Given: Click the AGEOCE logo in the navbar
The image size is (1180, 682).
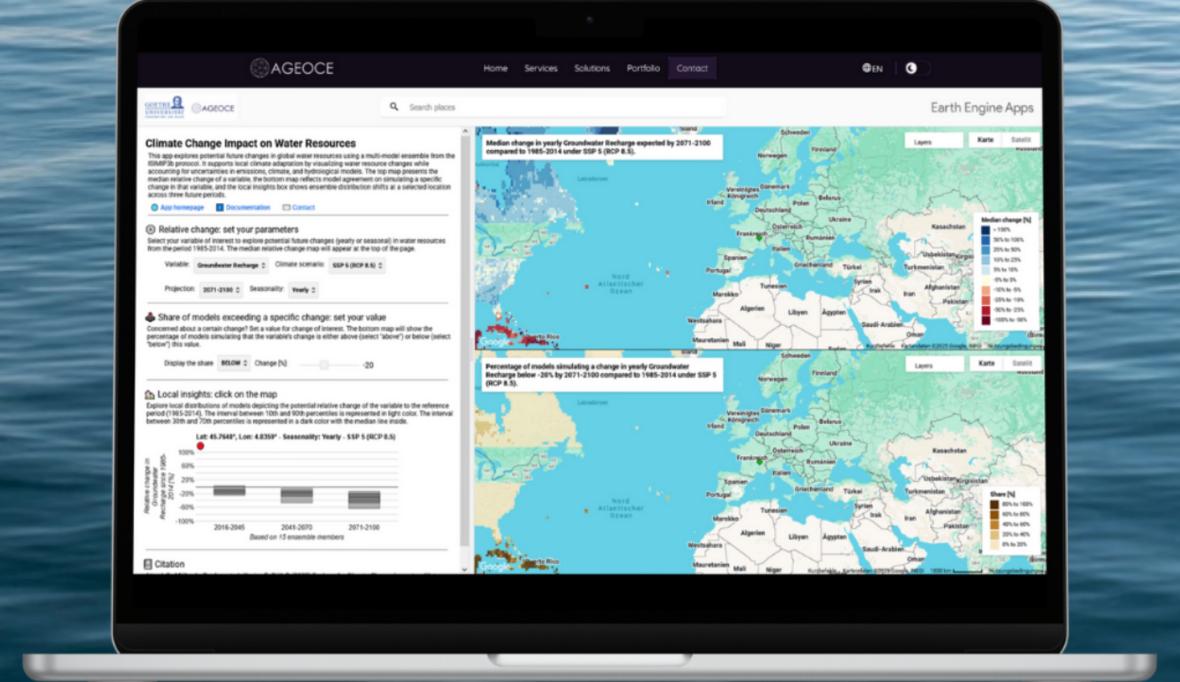Looking at the screenshot, I should pyautogui.click(x=291, y=68).
